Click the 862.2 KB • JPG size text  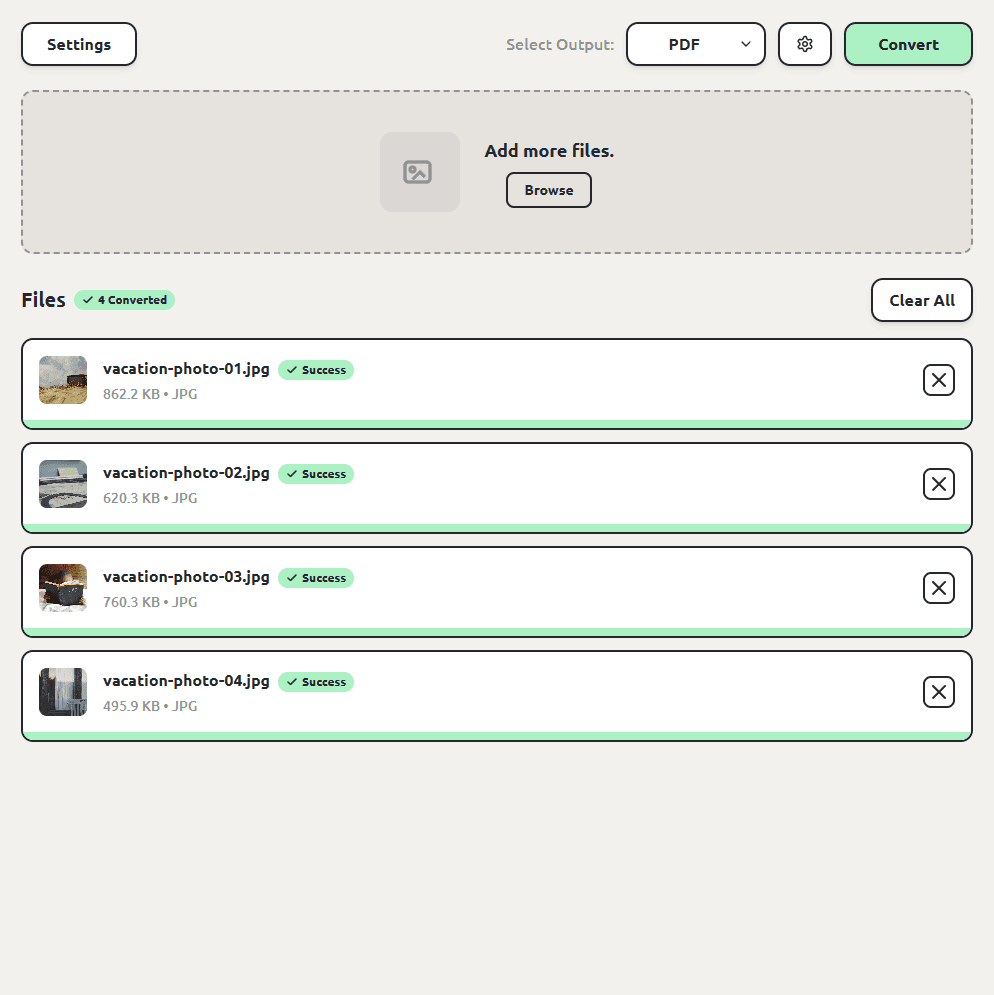(x=150, y=394)
